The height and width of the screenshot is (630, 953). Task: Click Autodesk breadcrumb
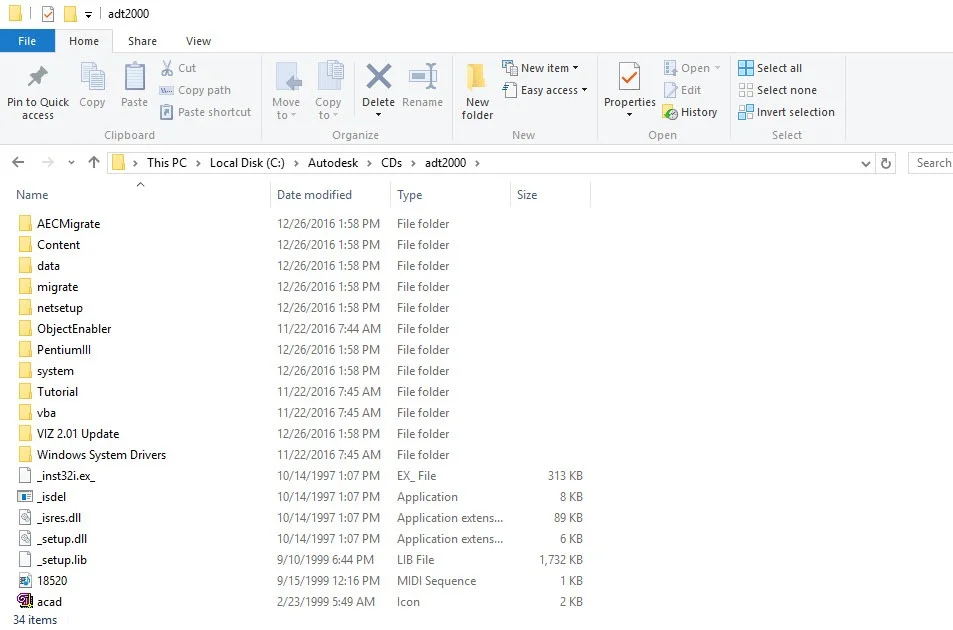[x=333, y=163]
